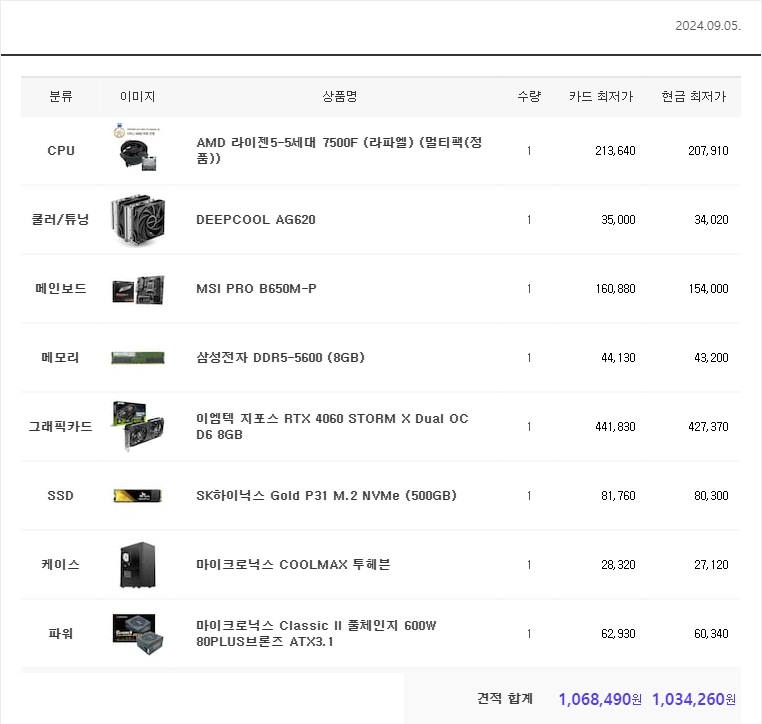The height and width of the screenshot is (724, 762).
Task: Click the 1,034,260원 cash total price
Action: (x=693, y=699)
